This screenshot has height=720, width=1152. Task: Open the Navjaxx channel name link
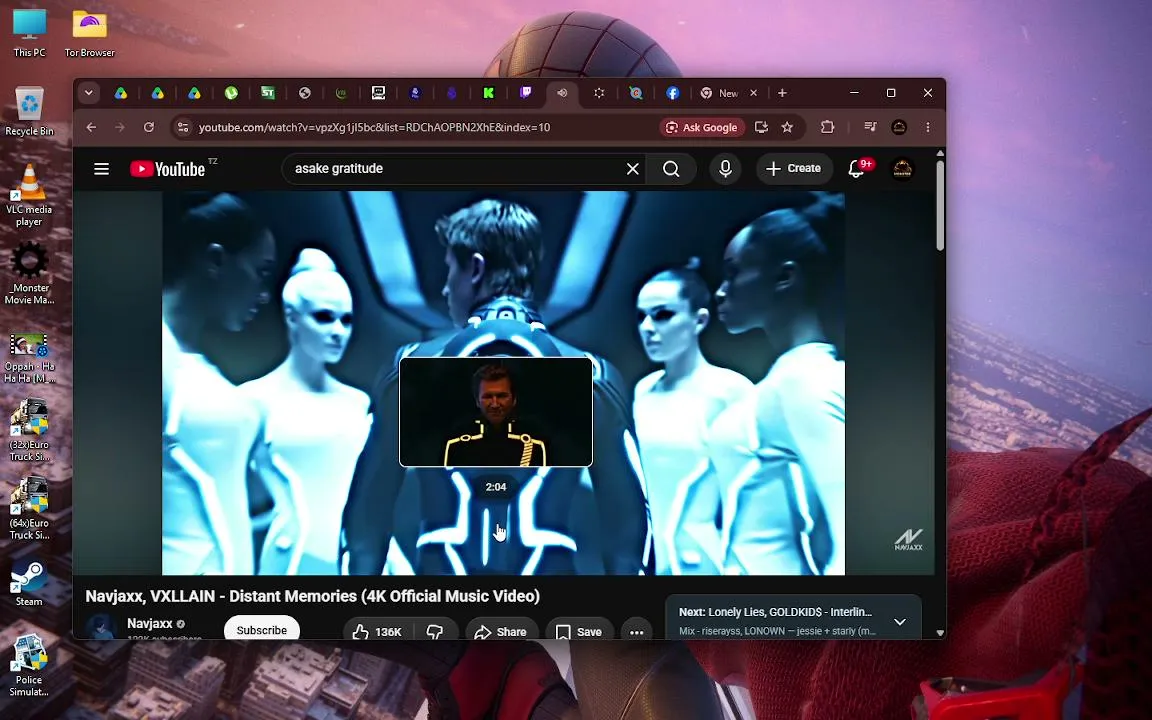click(x=150, y=623)
